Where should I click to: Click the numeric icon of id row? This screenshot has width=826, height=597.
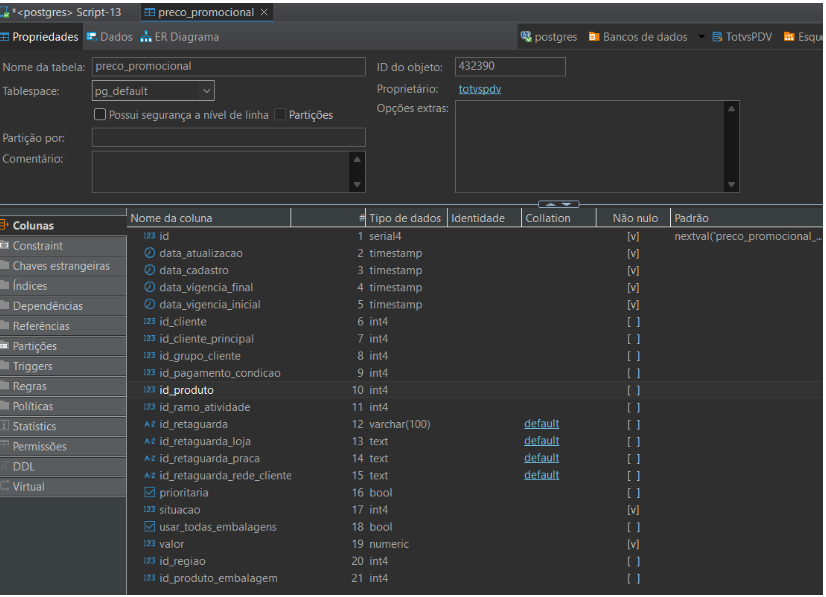point(150,236)
